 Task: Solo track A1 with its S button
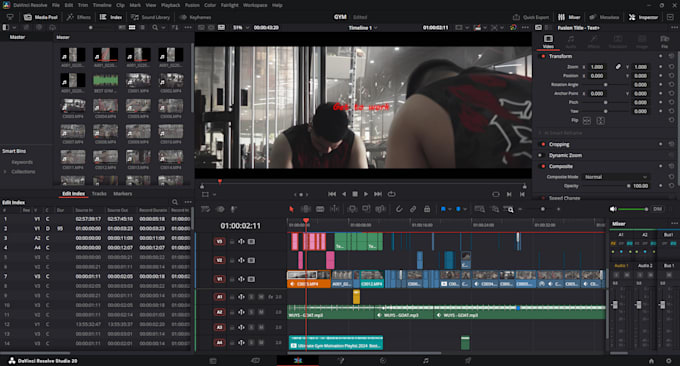pyautogui.click(x=251, y=297)
